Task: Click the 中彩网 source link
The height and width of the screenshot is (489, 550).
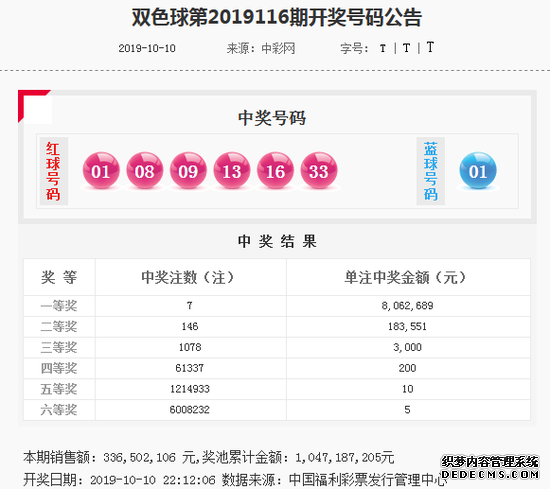Action: [x=278, y=48]
